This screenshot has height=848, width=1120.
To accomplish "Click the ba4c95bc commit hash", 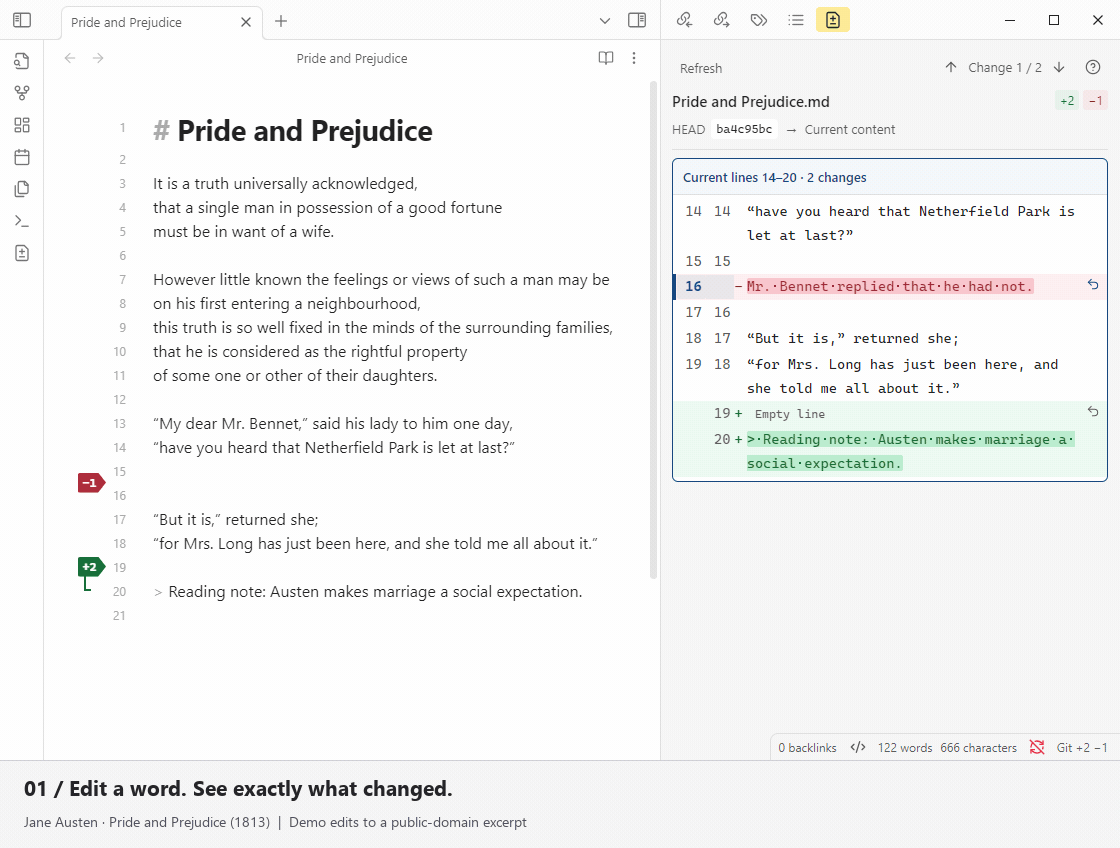I will [x=744, y=129].
